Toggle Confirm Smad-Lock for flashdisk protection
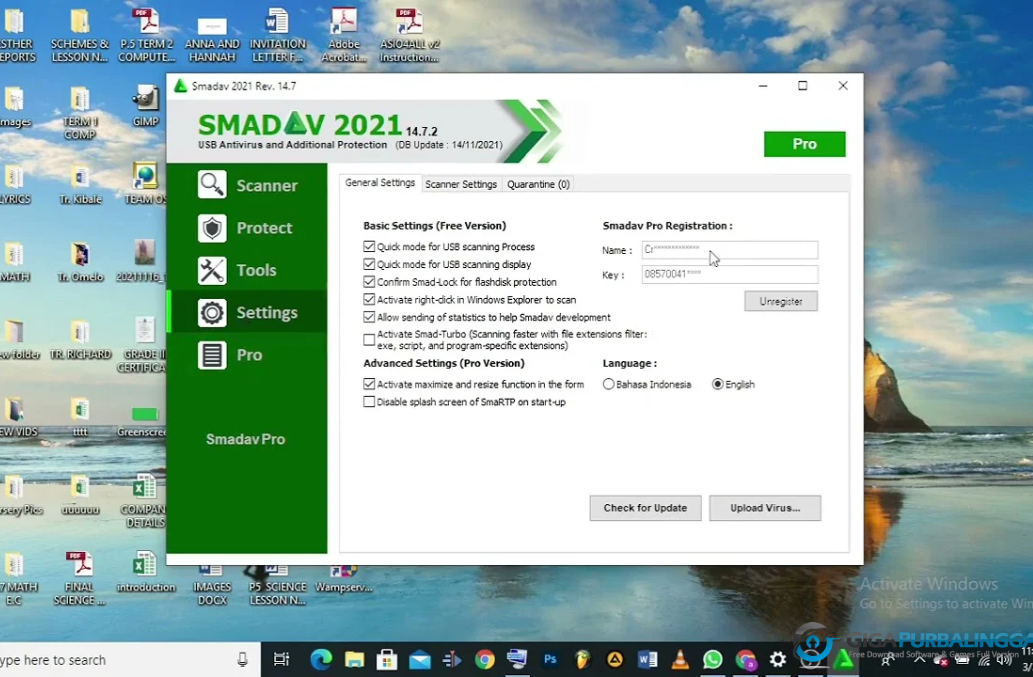 [x=369, y=282]
